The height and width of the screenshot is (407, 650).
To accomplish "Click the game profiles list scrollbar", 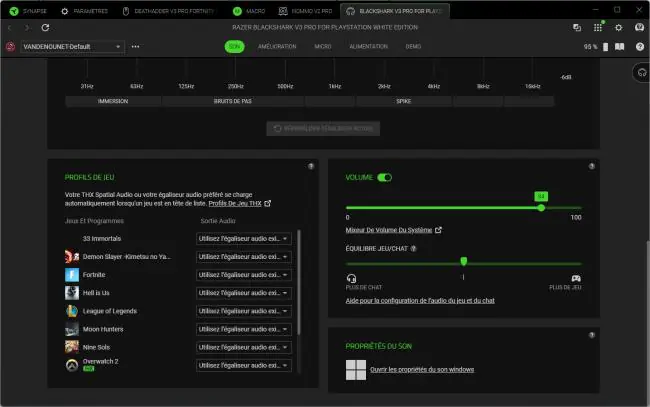I will pos(298,282).
